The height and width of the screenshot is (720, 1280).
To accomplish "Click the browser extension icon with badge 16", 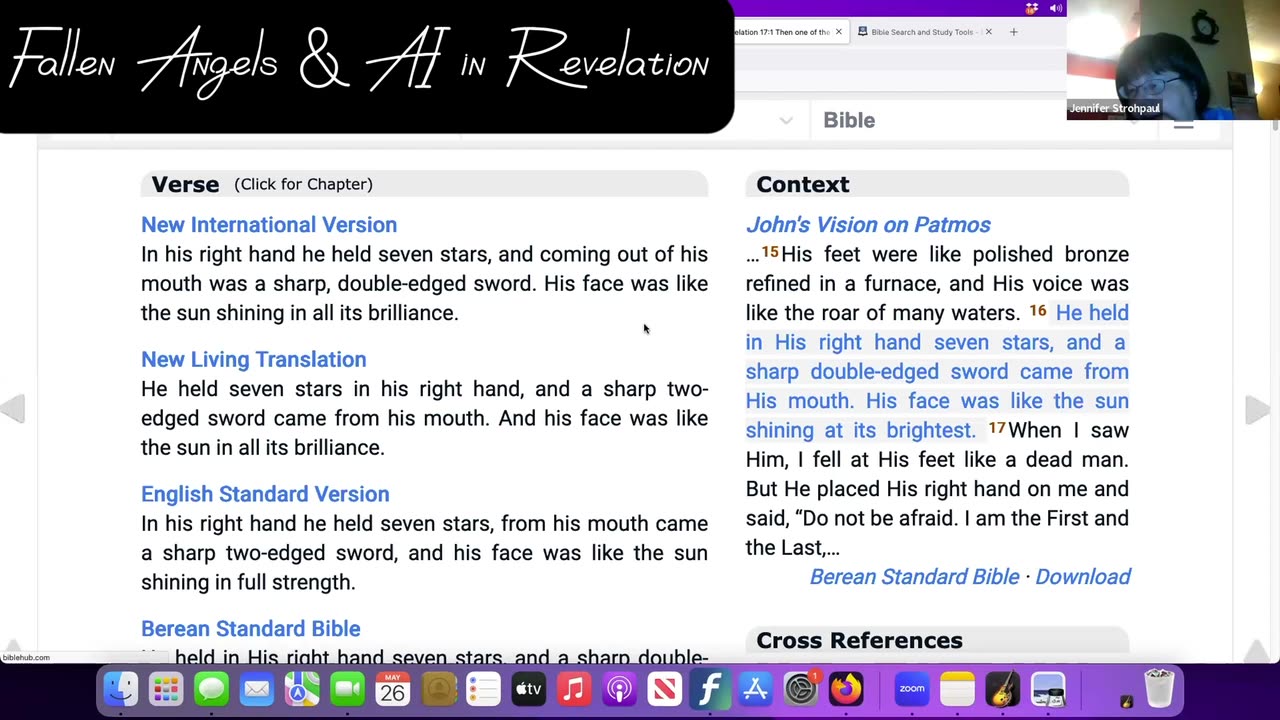I will 1031,8.
